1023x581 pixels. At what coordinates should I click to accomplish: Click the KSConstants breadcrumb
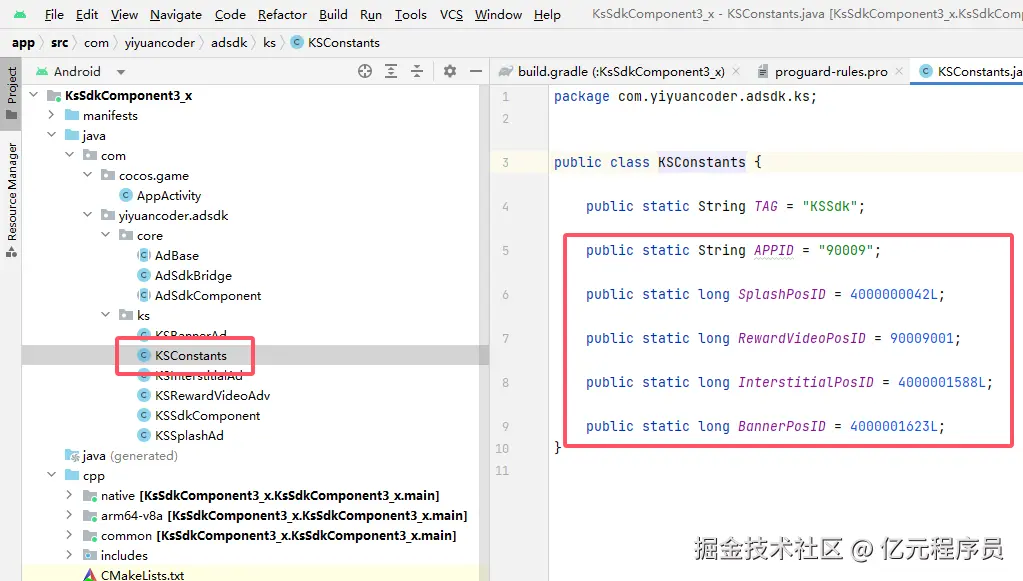pyautogui.click(x=335, y=42)
